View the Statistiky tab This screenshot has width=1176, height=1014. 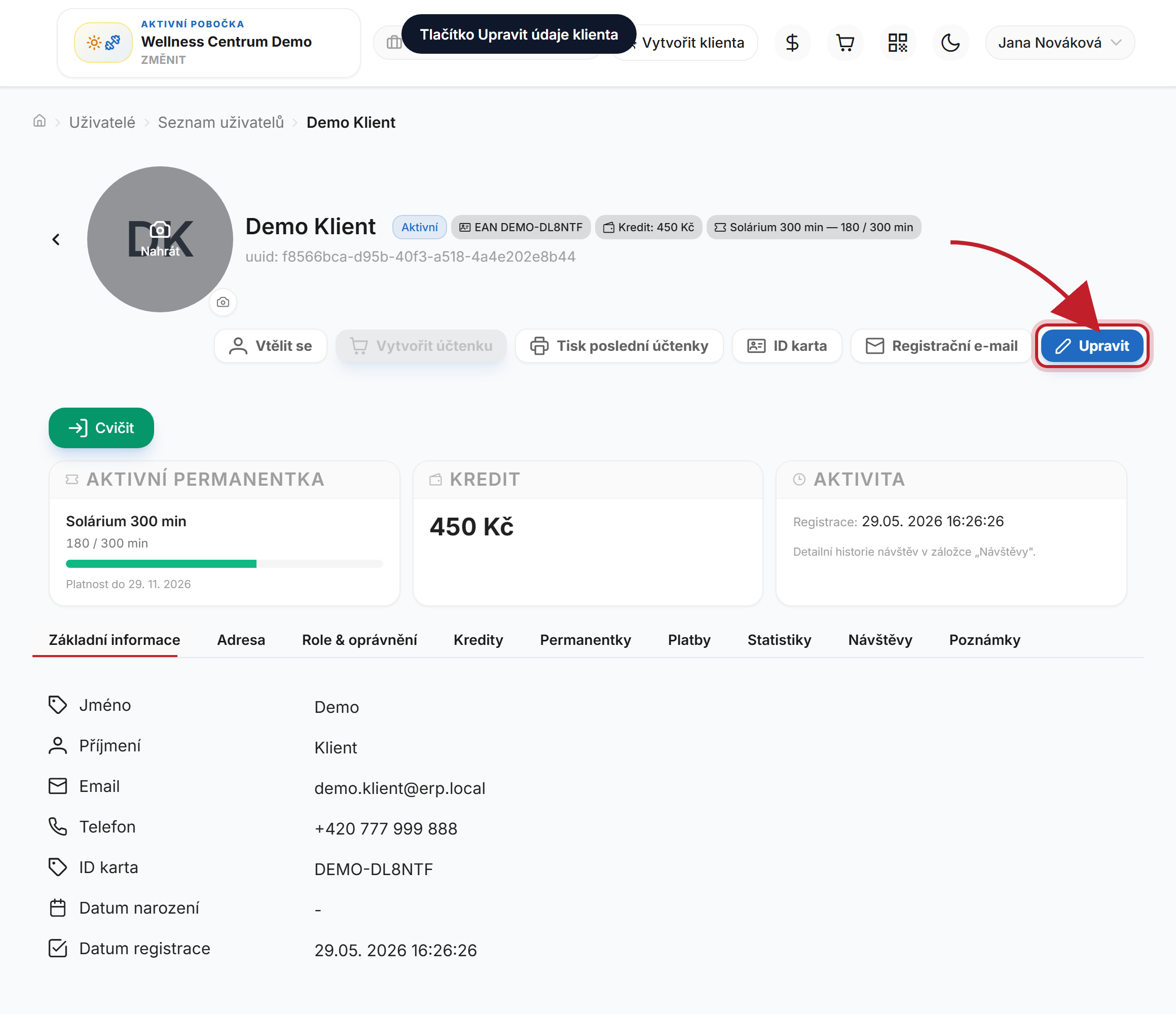point(779,640)
